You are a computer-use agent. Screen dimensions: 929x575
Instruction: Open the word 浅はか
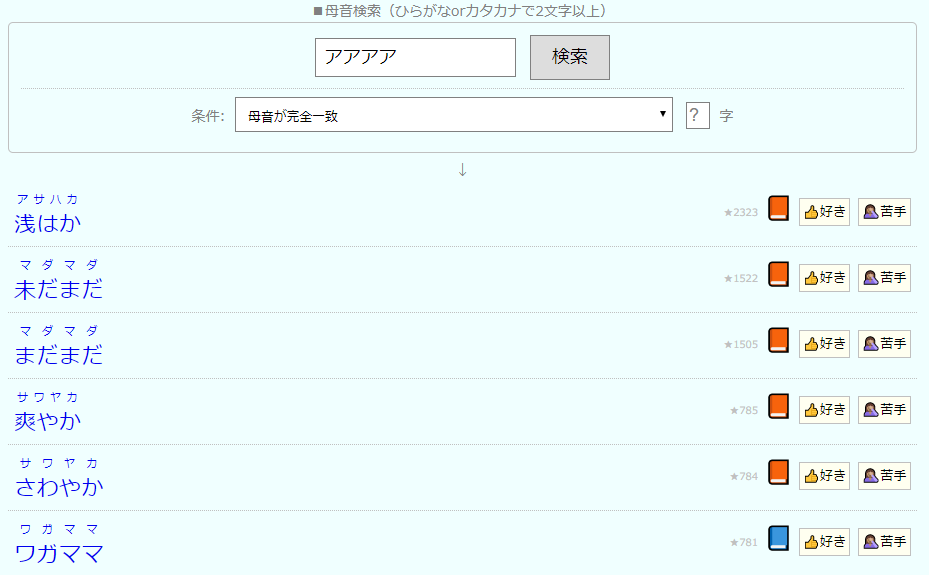pyautogui.click(x=47, y=224)
